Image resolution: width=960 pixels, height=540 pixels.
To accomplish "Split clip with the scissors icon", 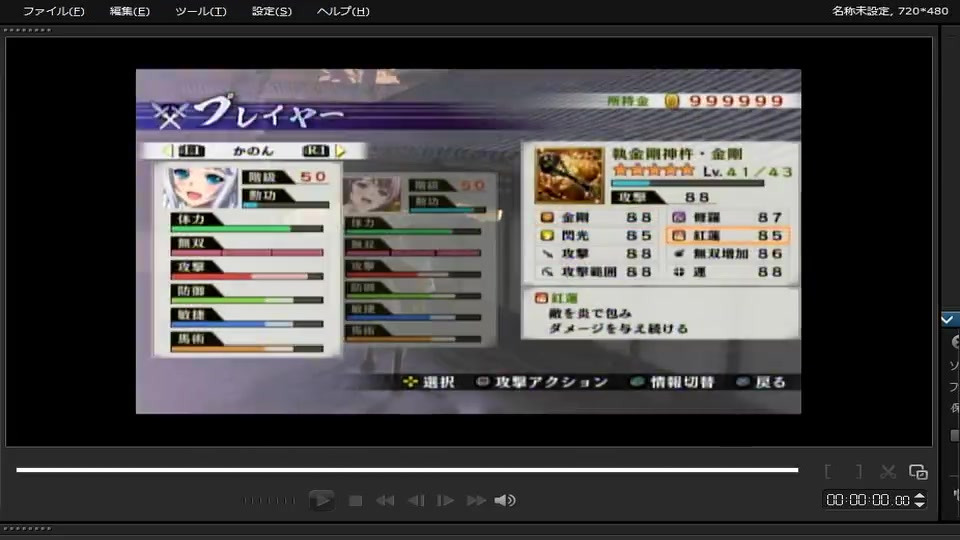I will click(888, 471).
